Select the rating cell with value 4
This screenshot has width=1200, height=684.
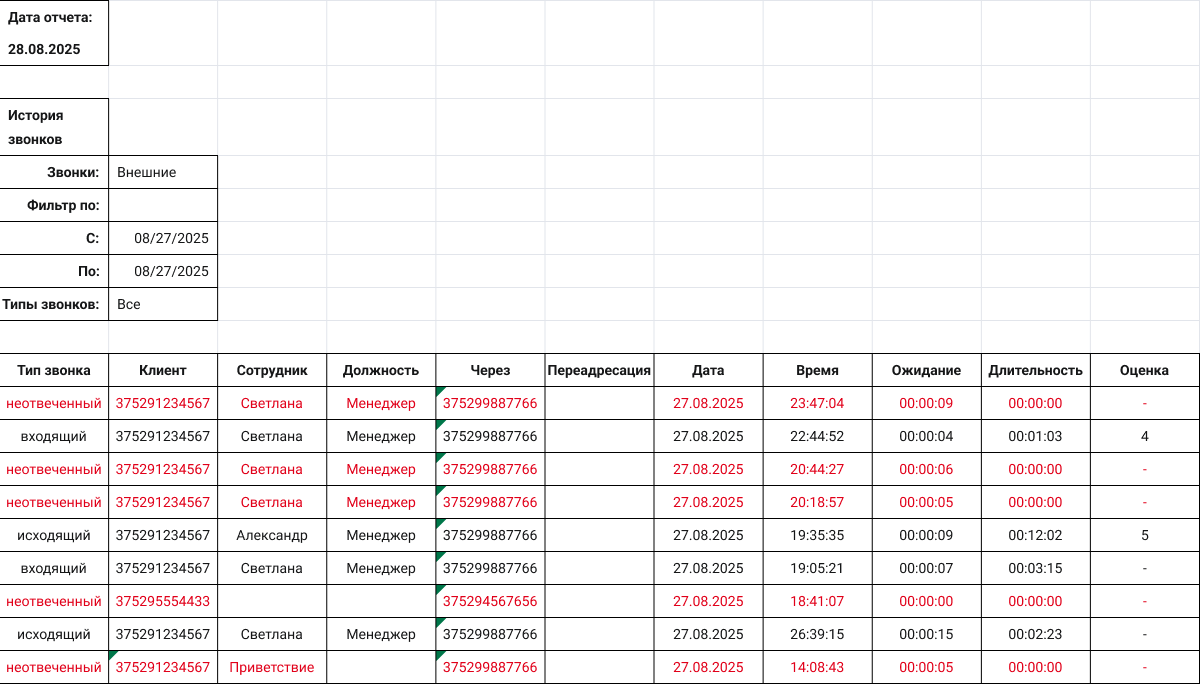pyautogui.click(x=1144, y=436)
